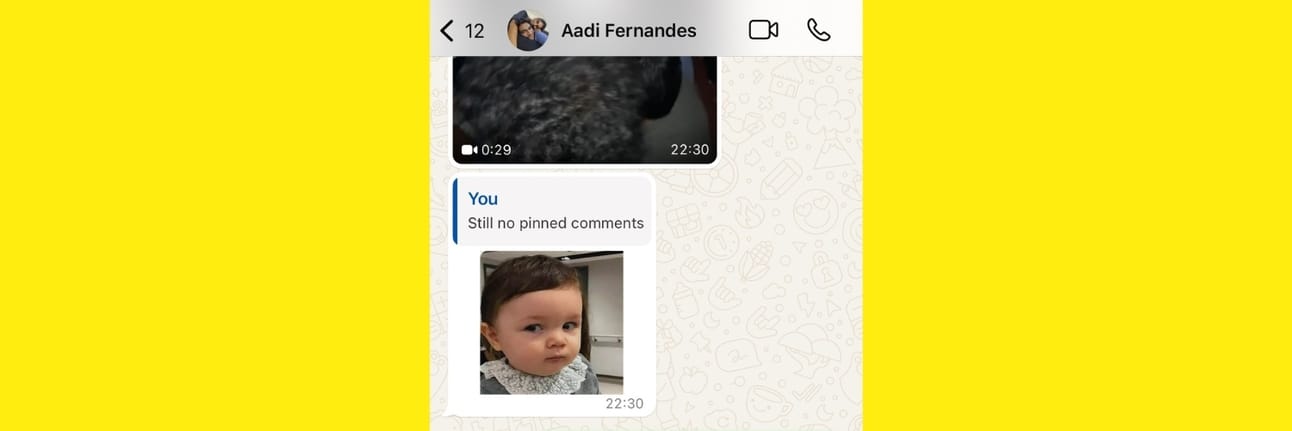Open the baby photo image
This screenshot has width=1292, height=431.
coord(552,322)
